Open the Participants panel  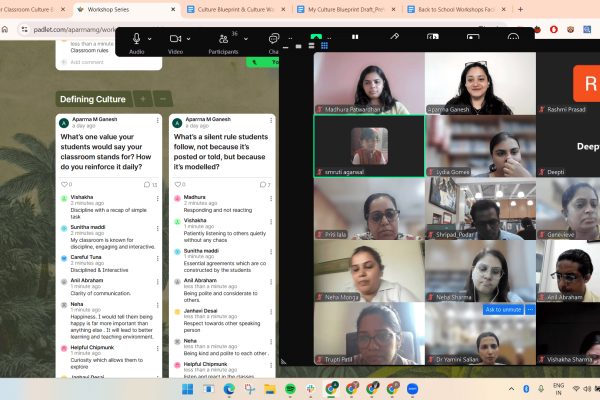221,38
